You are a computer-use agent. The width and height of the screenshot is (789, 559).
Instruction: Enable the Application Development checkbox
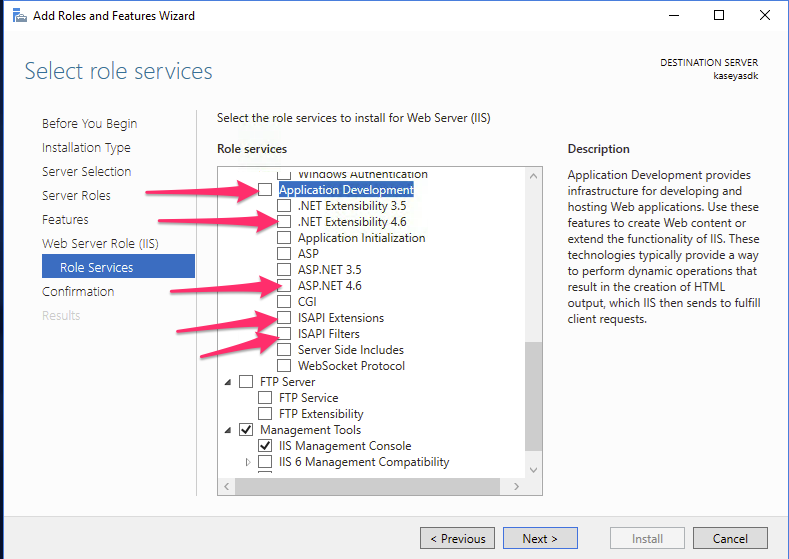[265, 190]
